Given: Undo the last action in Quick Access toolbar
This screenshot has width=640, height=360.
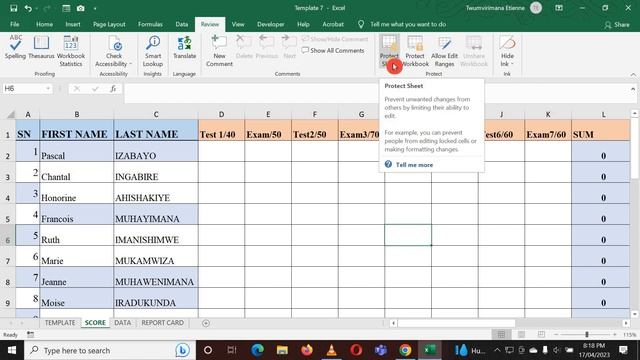Looking at the screenshot, I should [28, 8].
